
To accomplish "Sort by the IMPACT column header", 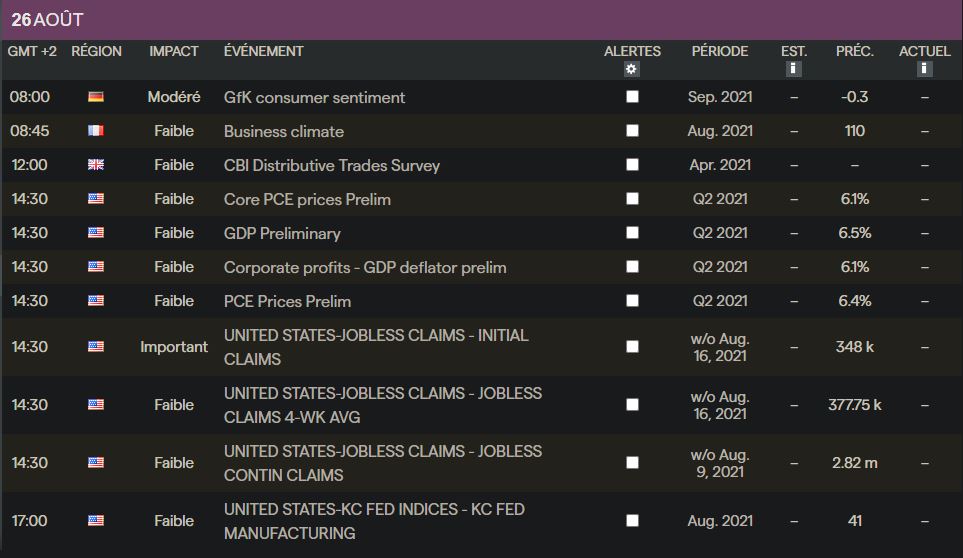I will click(174, 51).
